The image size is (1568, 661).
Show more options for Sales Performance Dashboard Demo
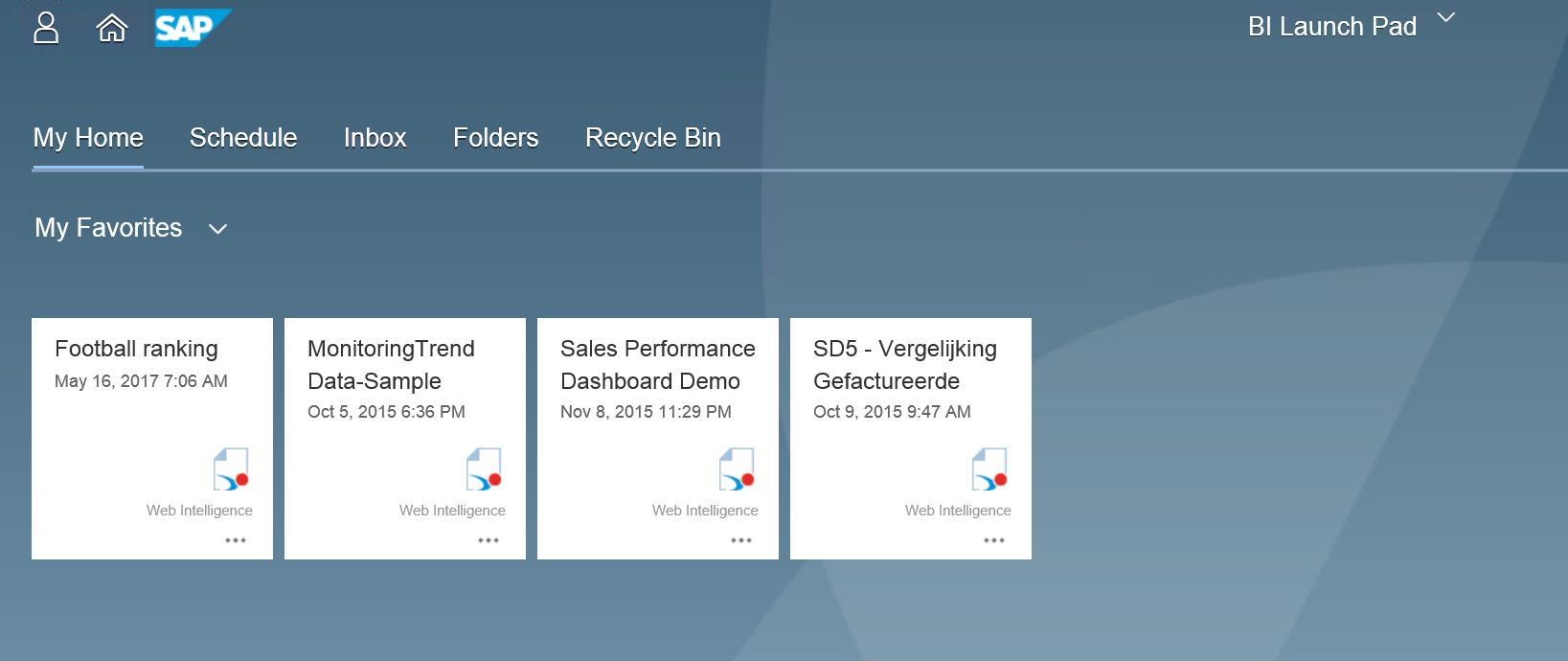pyautogui.click(x=741, y=540)
